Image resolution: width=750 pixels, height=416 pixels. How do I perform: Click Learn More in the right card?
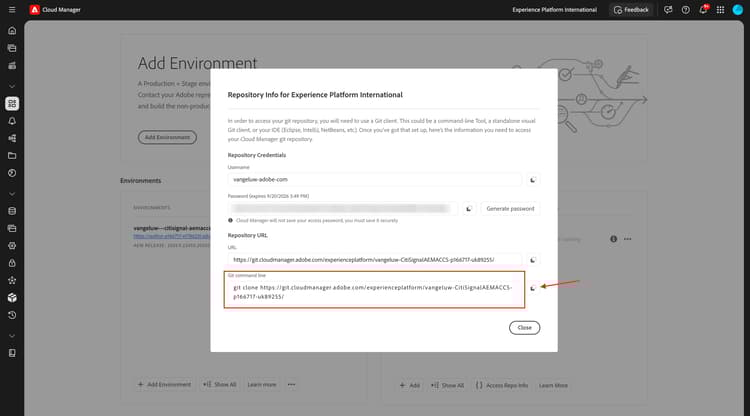point(553,385)
